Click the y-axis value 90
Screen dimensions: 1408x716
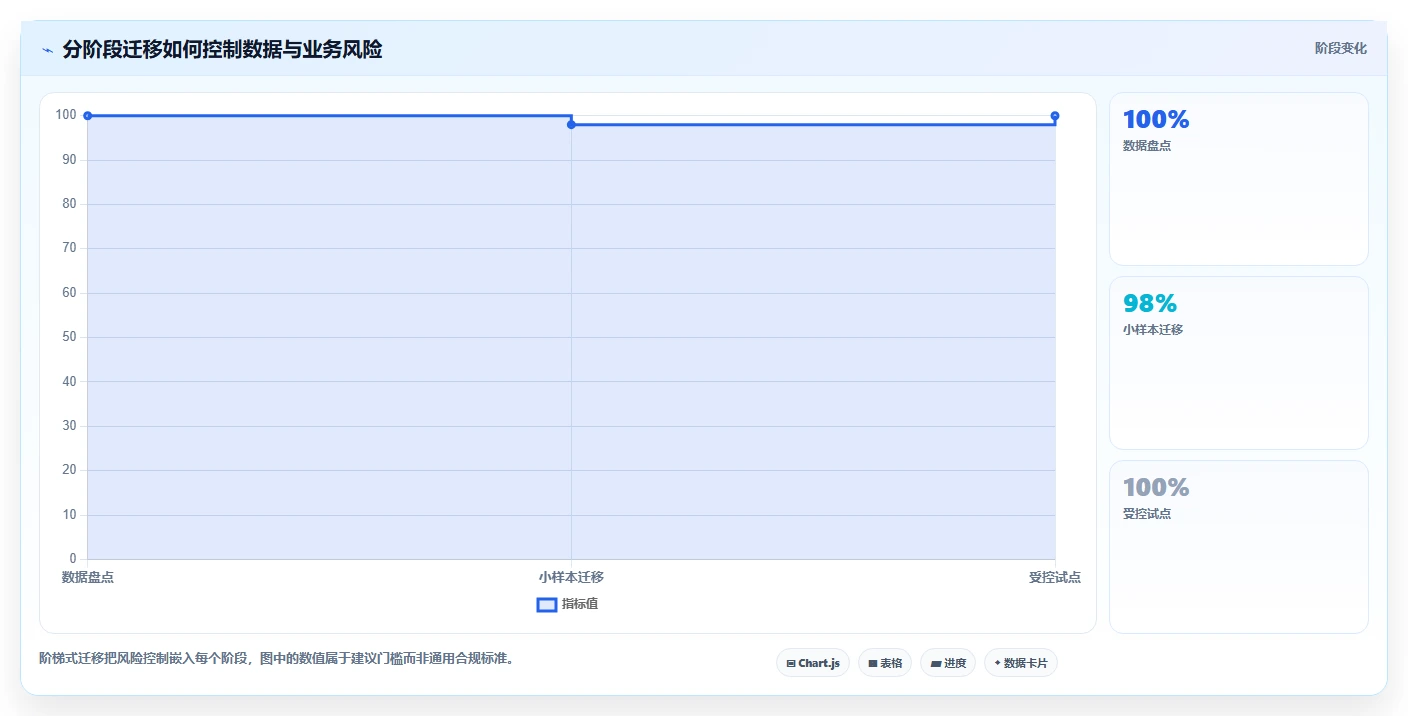click(x=69, y=159)
